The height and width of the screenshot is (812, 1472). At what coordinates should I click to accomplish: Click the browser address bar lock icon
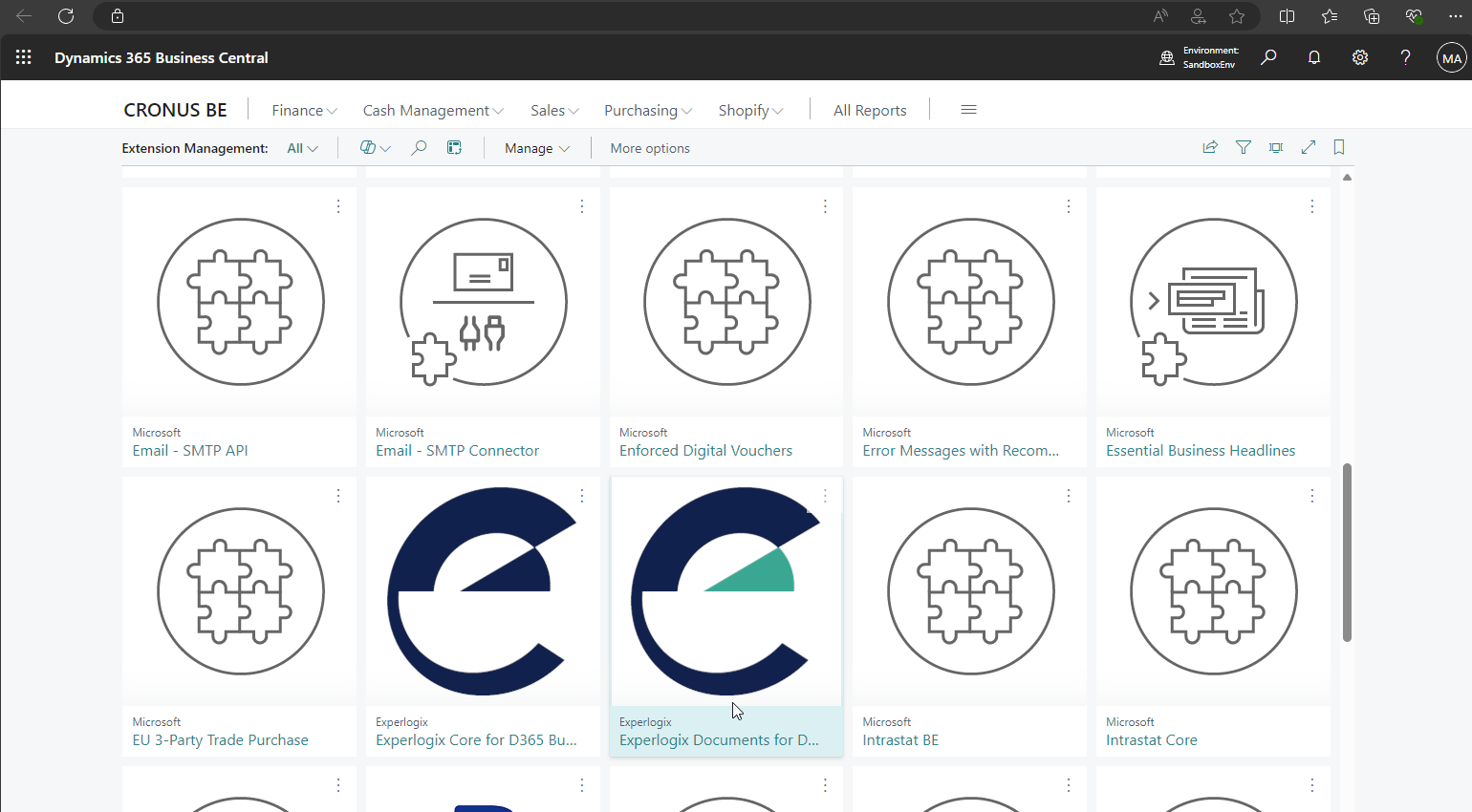(118, 16)
